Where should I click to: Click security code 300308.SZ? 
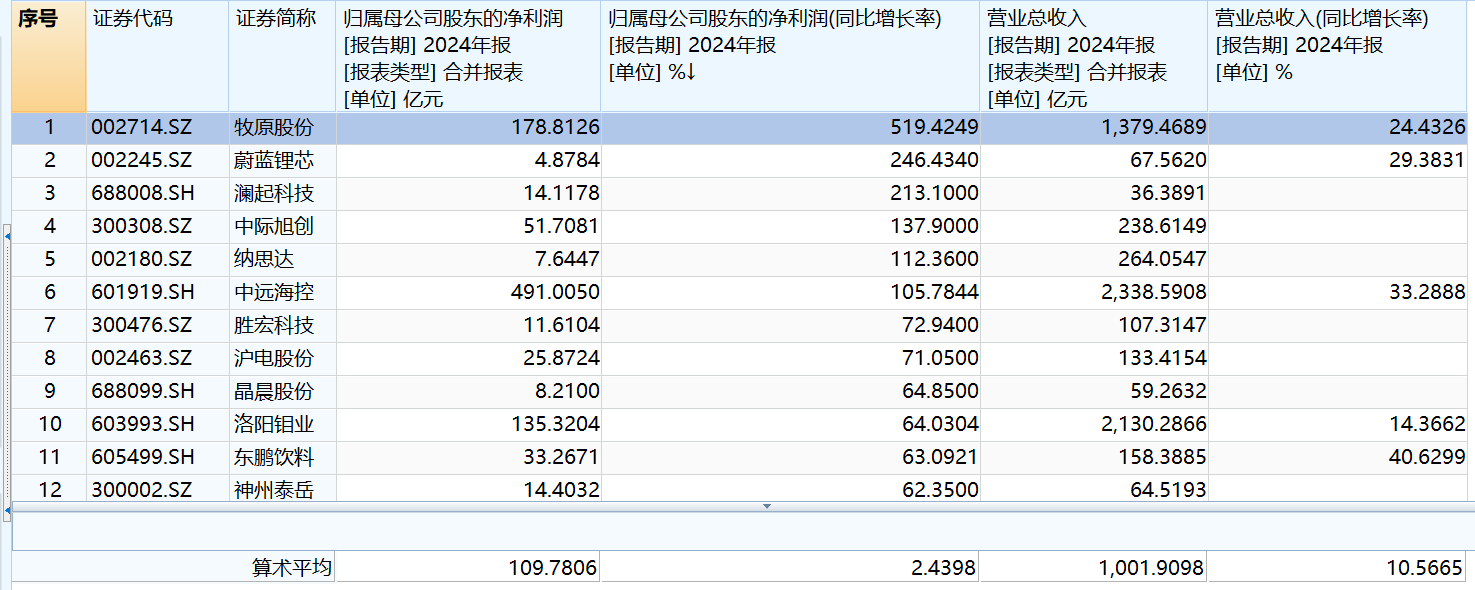[x=141, y=226]
